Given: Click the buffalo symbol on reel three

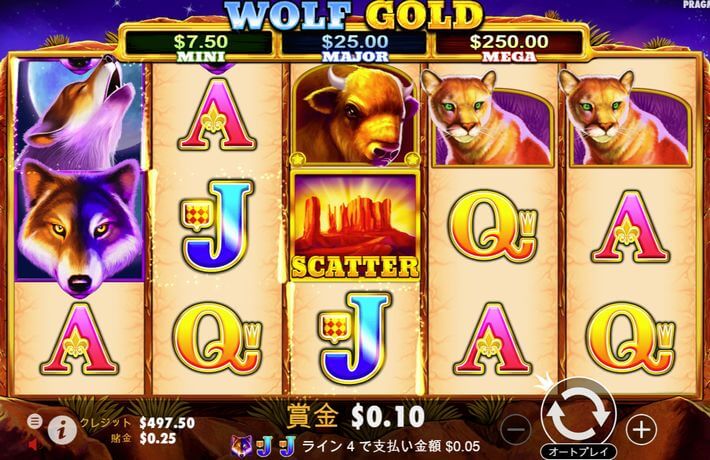Looking at the screenshot, I should pos(355,115).
